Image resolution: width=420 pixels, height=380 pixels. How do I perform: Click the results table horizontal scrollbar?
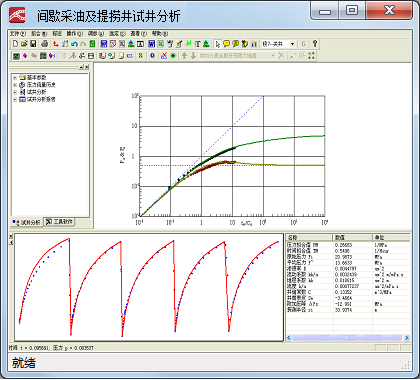coord(348,338)
